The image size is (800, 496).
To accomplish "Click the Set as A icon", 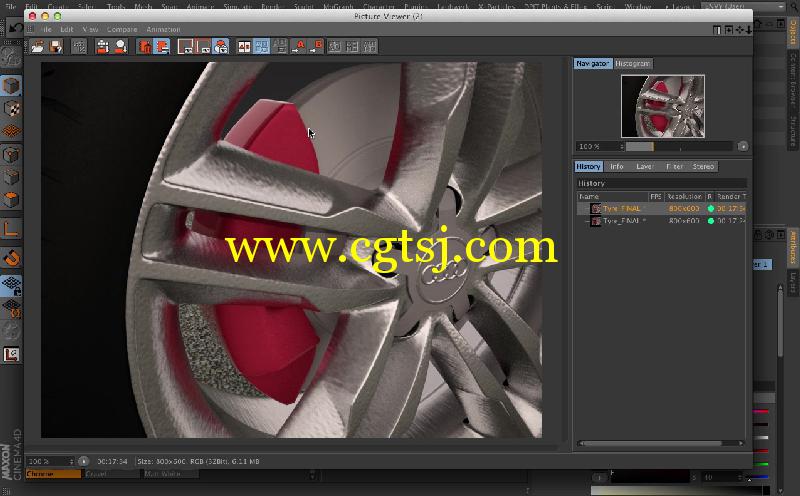I will coord(298,47).
